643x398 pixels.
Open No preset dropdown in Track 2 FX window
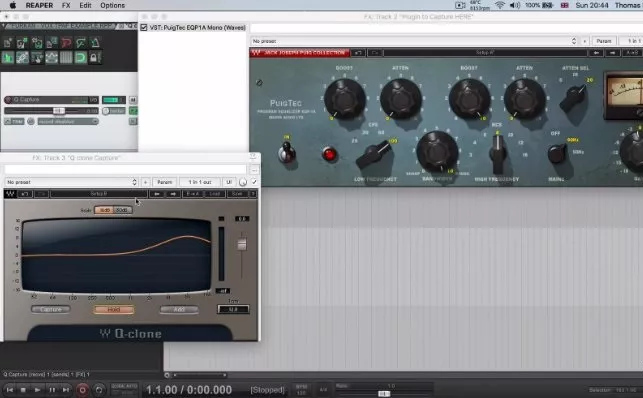(x=414, y=41)
